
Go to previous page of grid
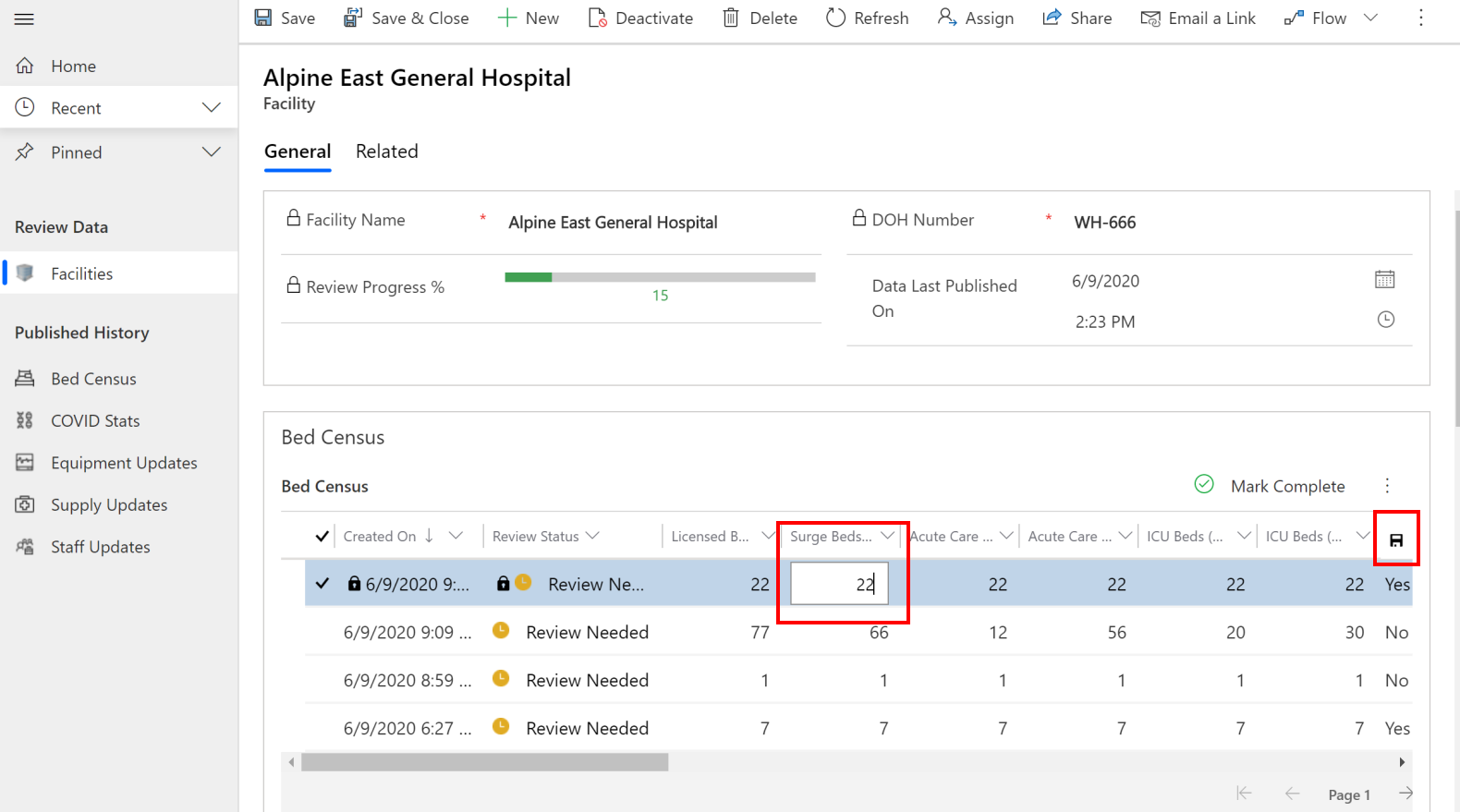pyautogui.click(x=1292, y=793)
